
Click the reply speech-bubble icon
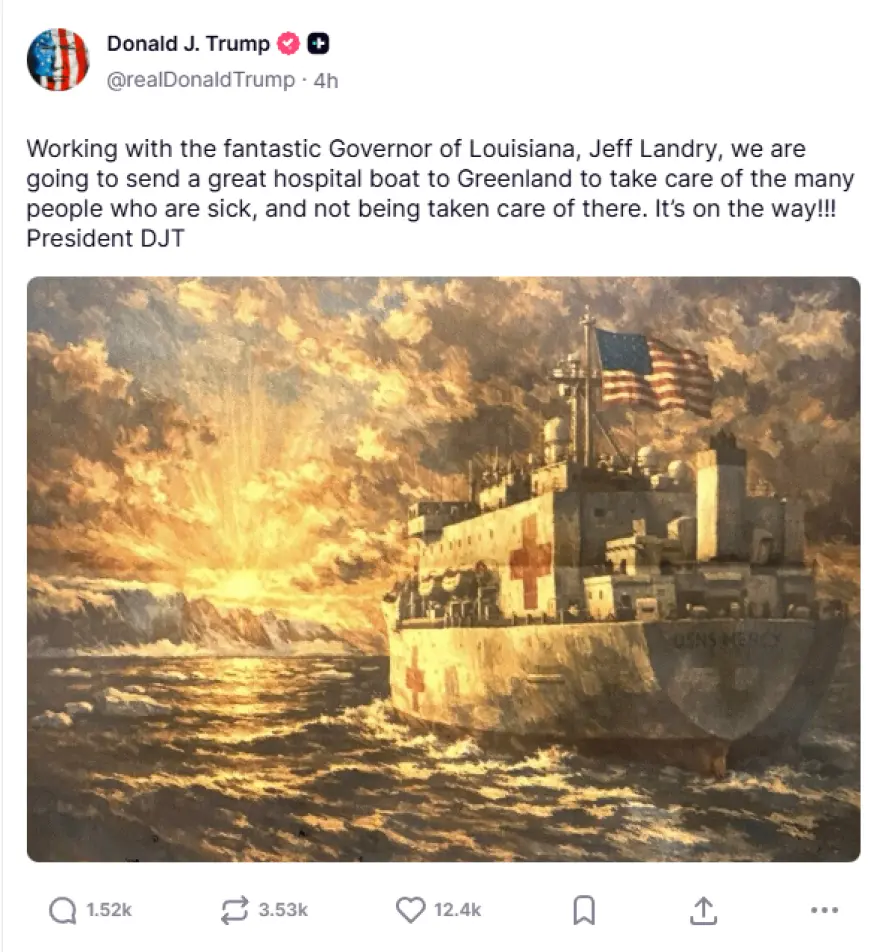(63, 910)
